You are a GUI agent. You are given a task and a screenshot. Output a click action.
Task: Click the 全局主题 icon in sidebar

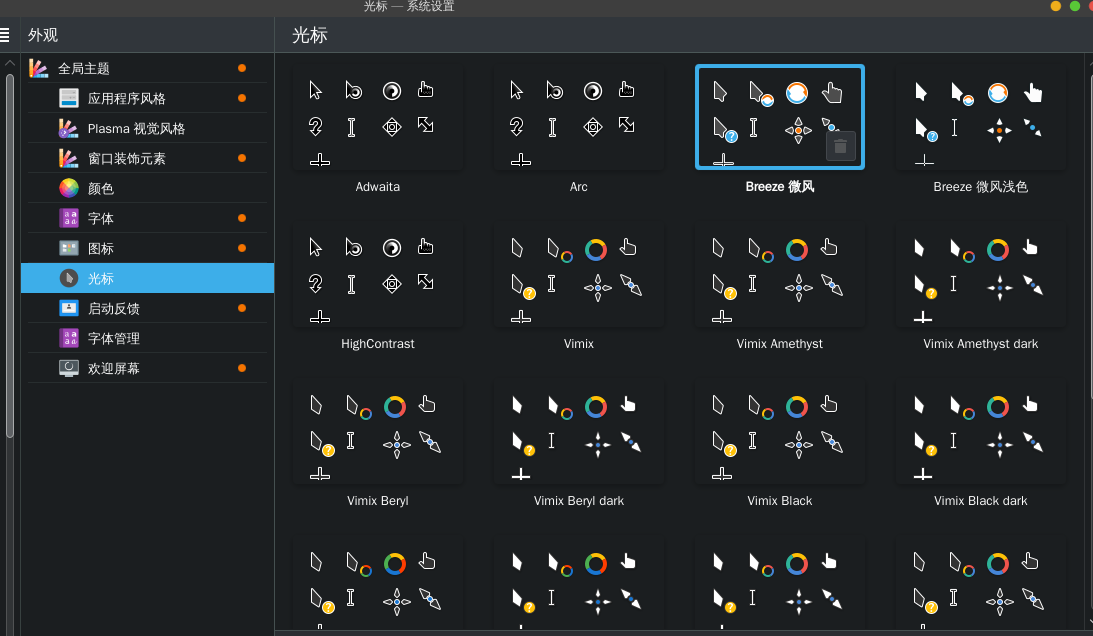pos(38,68)
